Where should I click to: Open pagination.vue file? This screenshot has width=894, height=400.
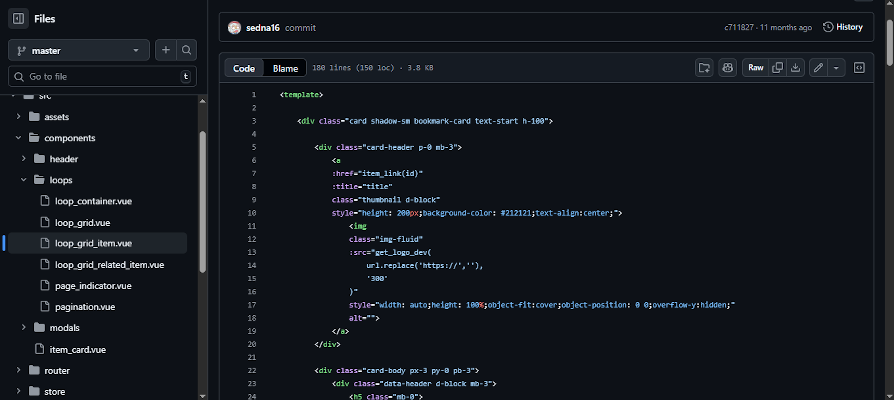(x=85, y=307)
